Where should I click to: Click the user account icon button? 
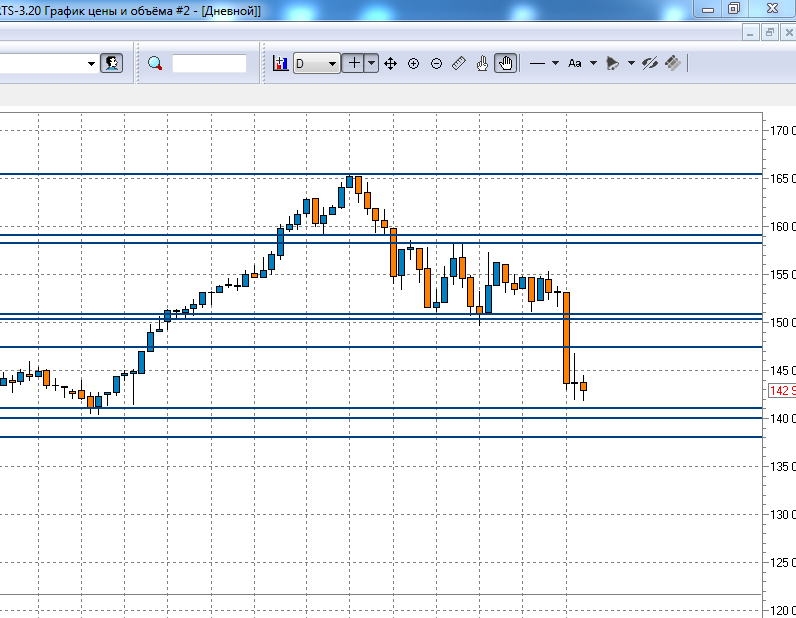[112, 63]
